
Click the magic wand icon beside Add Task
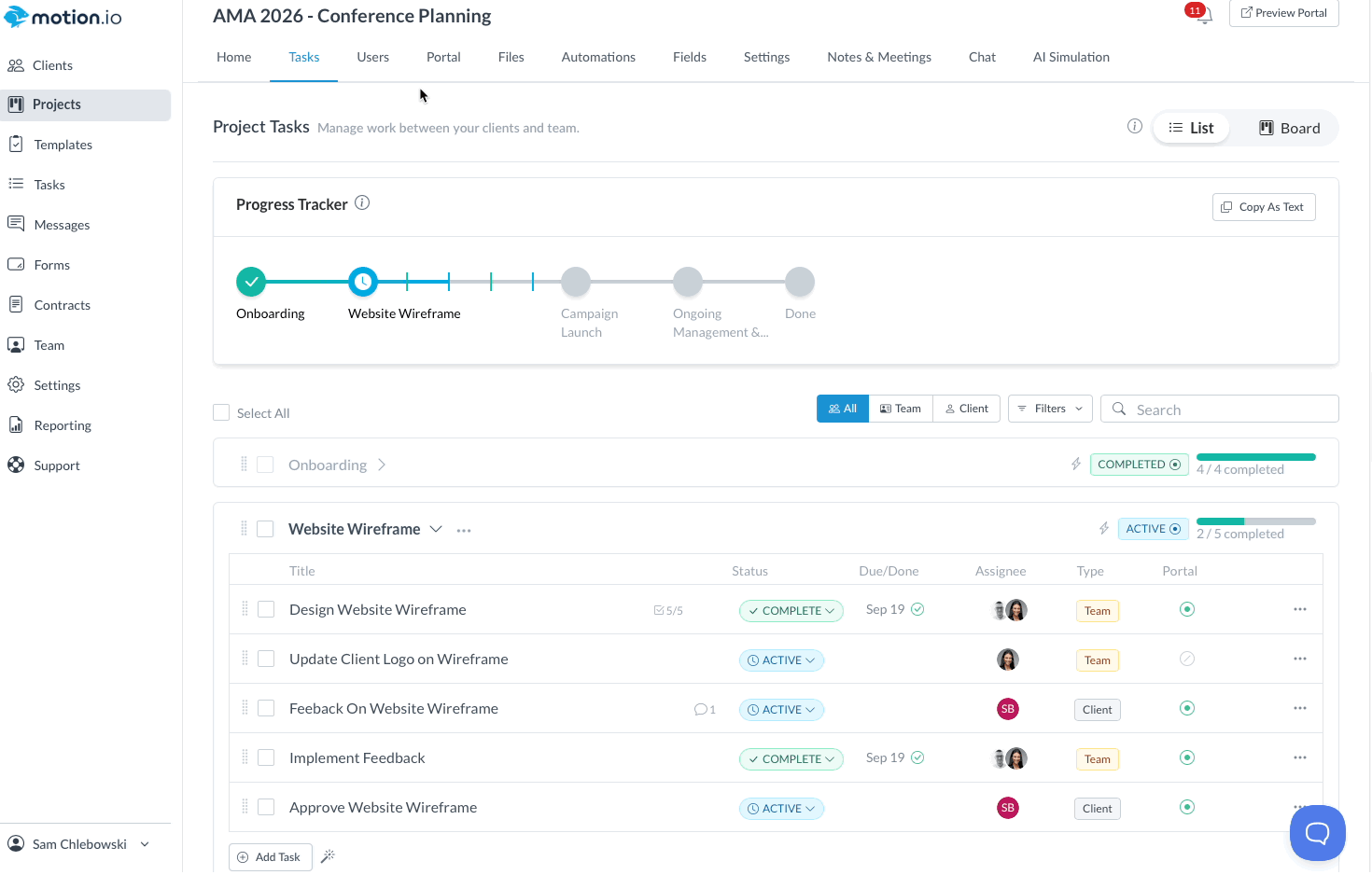[328, 855]
